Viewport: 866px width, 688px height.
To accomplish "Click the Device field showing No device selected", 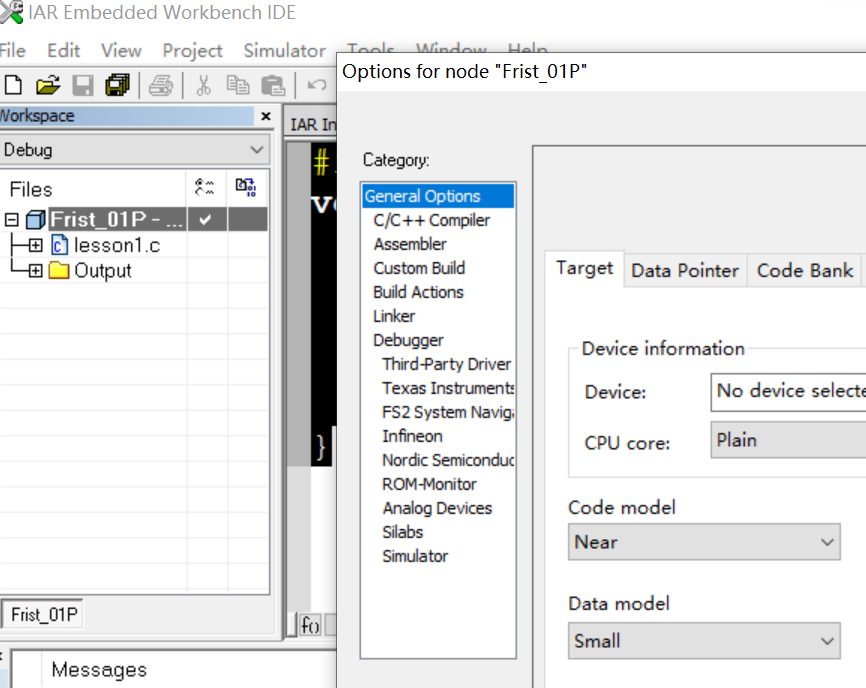I will 788,392.
